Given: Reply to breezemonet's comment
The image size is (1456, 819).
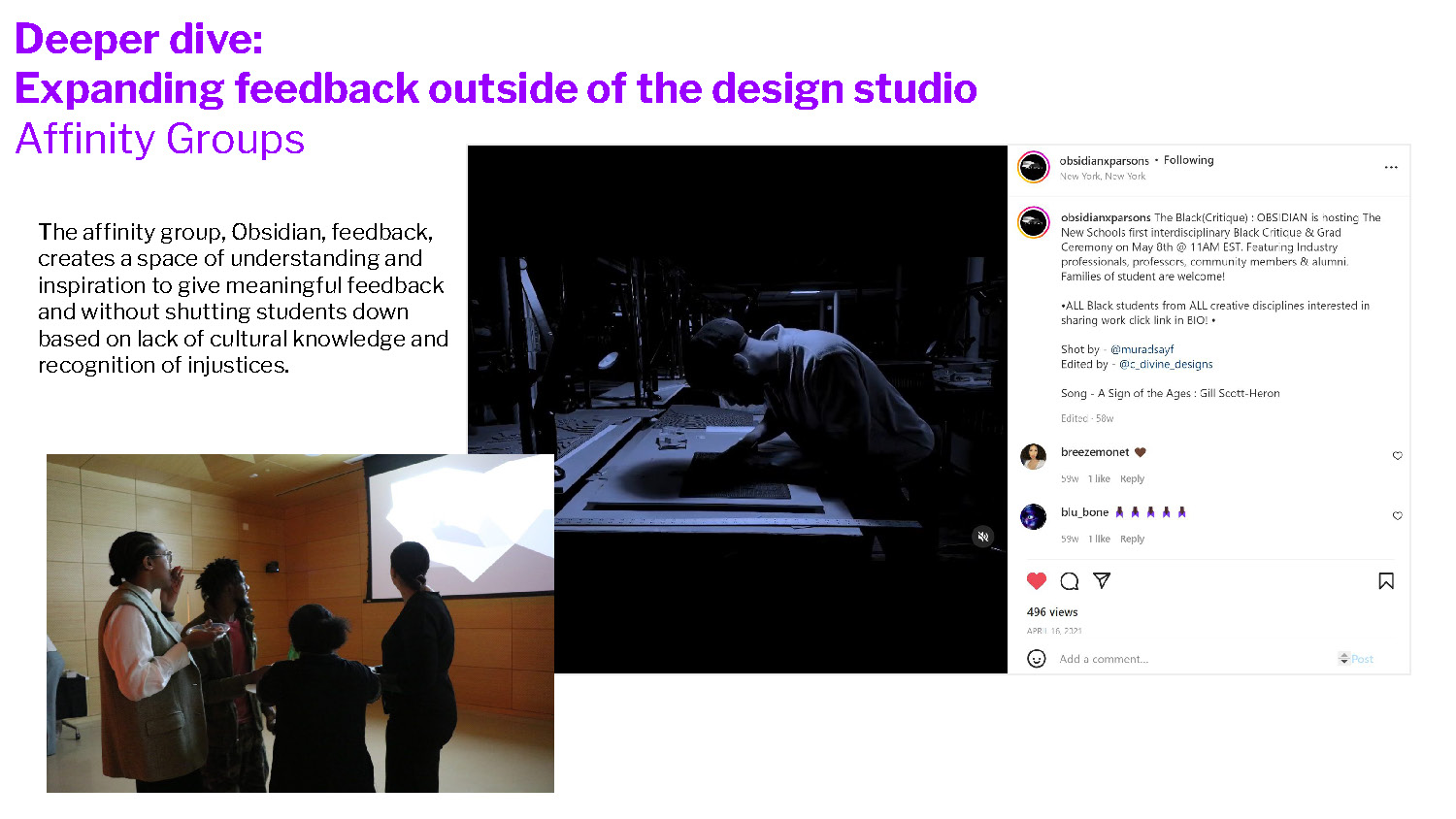Looking at the screenshot, I should click(1132, 479).
